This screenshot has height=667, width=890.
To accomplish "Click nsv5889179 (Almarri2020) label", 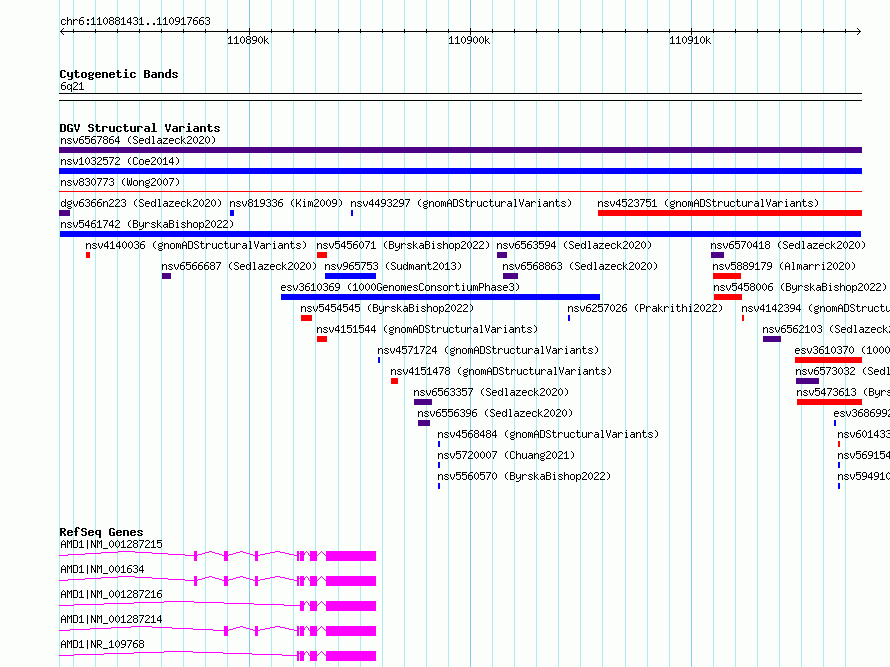I will tap(784, 266).
